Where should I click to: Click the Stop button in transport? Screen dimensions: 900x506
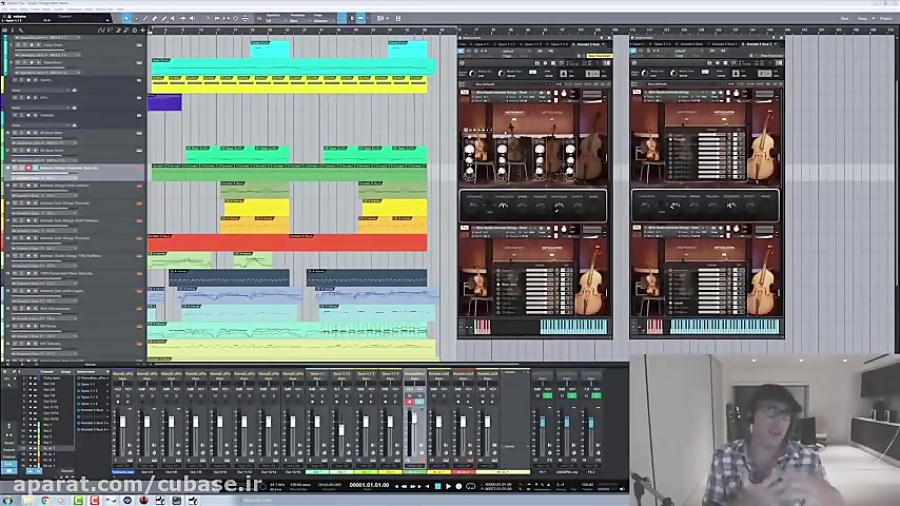tap(438, 486)
